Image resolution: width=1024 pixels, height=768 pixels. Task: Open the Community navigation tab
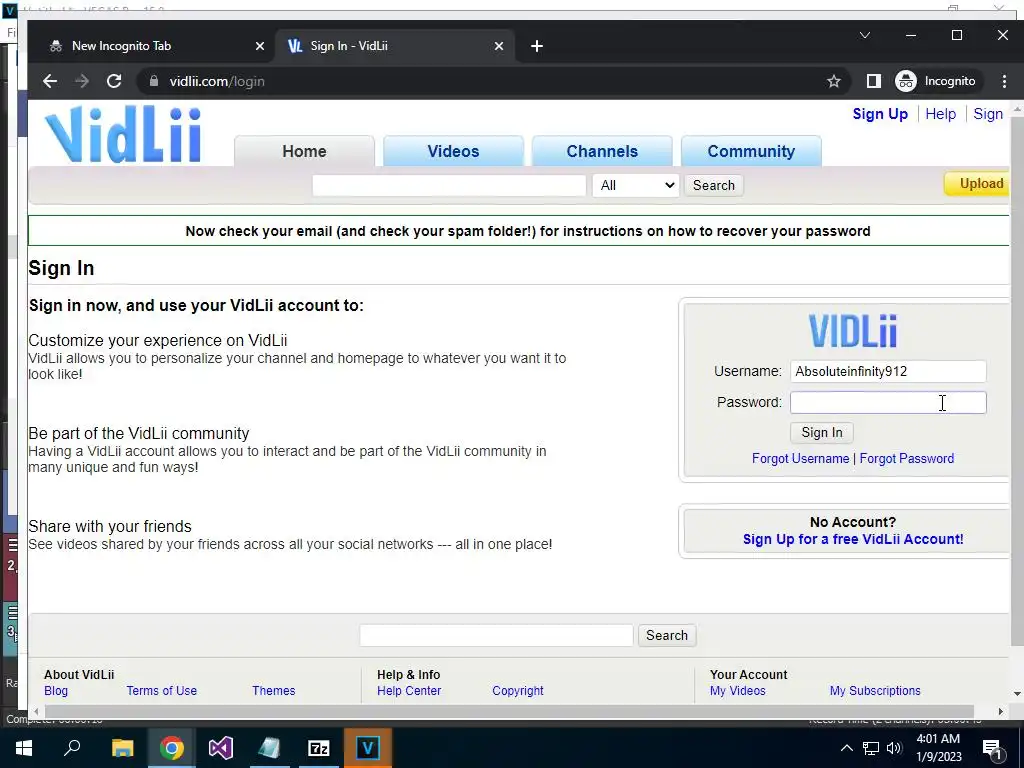pos(751,152)
